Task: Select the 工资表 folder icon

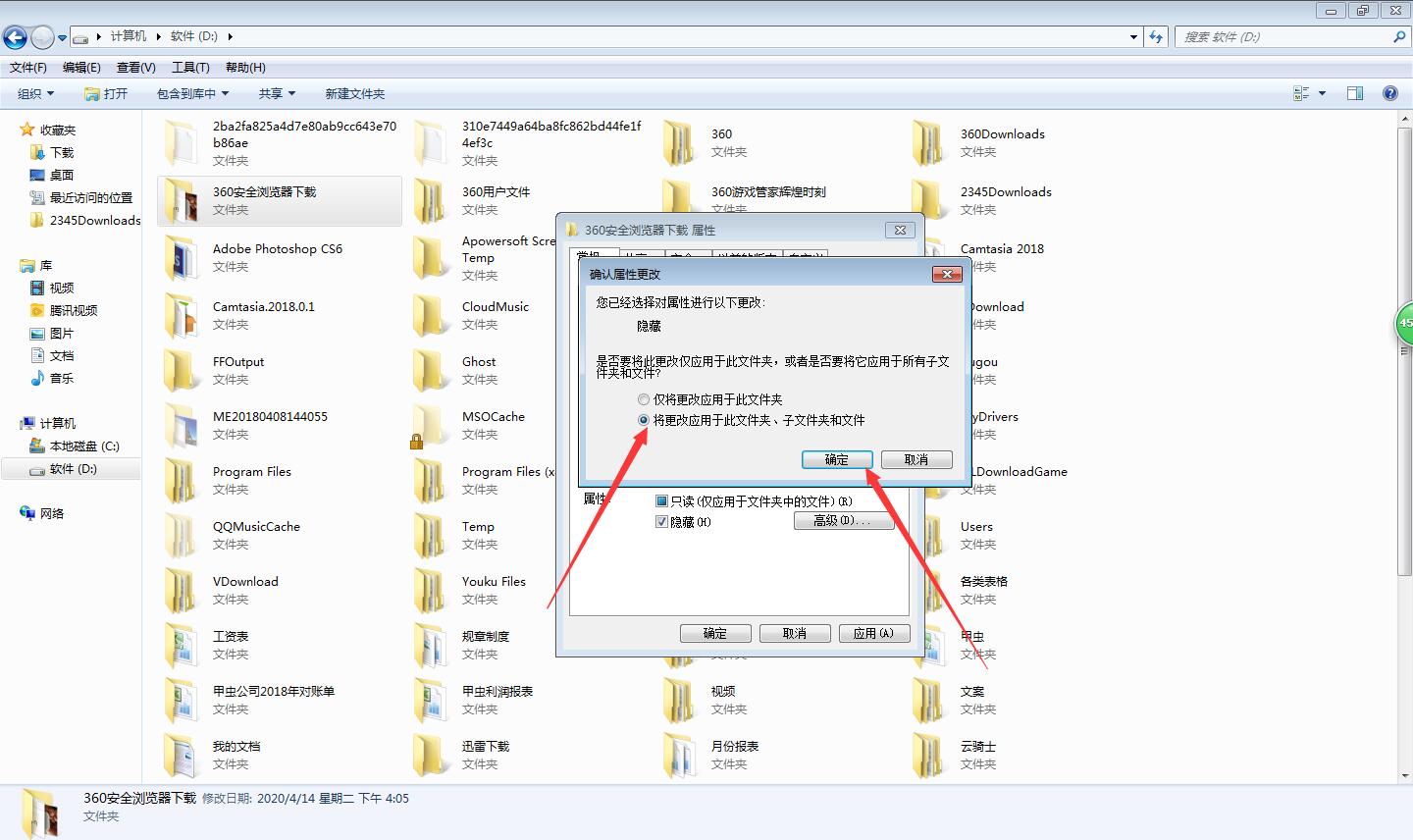Action: (181, 645)
